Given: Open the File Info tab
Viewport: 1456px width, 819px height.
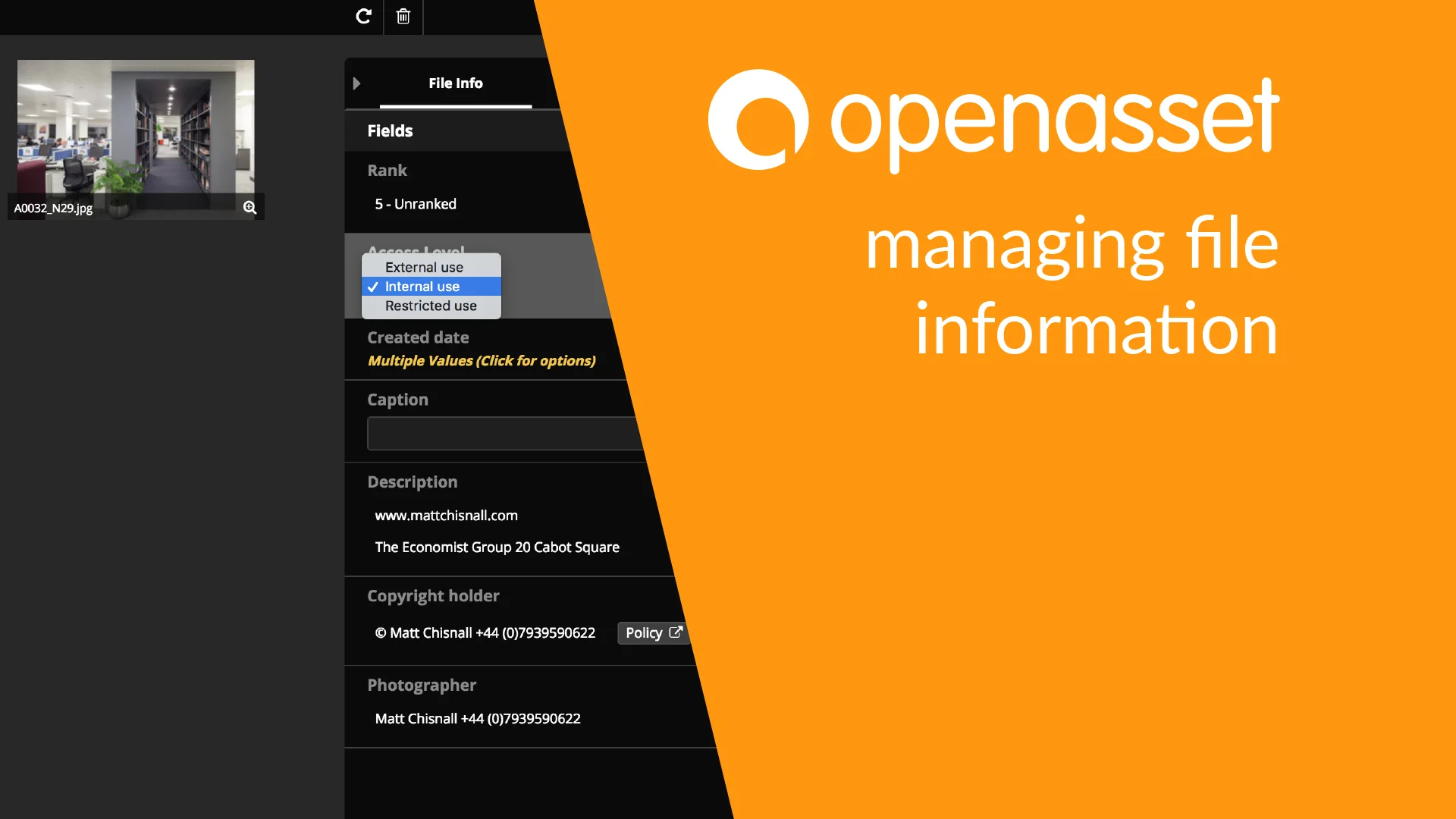Looking at the screenshot, I should [455, 83].
